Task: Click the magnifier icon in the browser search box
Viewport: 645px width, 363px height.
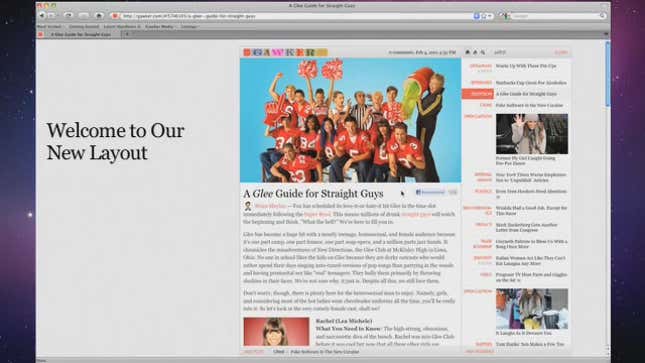Action: [x=602, y=16]
